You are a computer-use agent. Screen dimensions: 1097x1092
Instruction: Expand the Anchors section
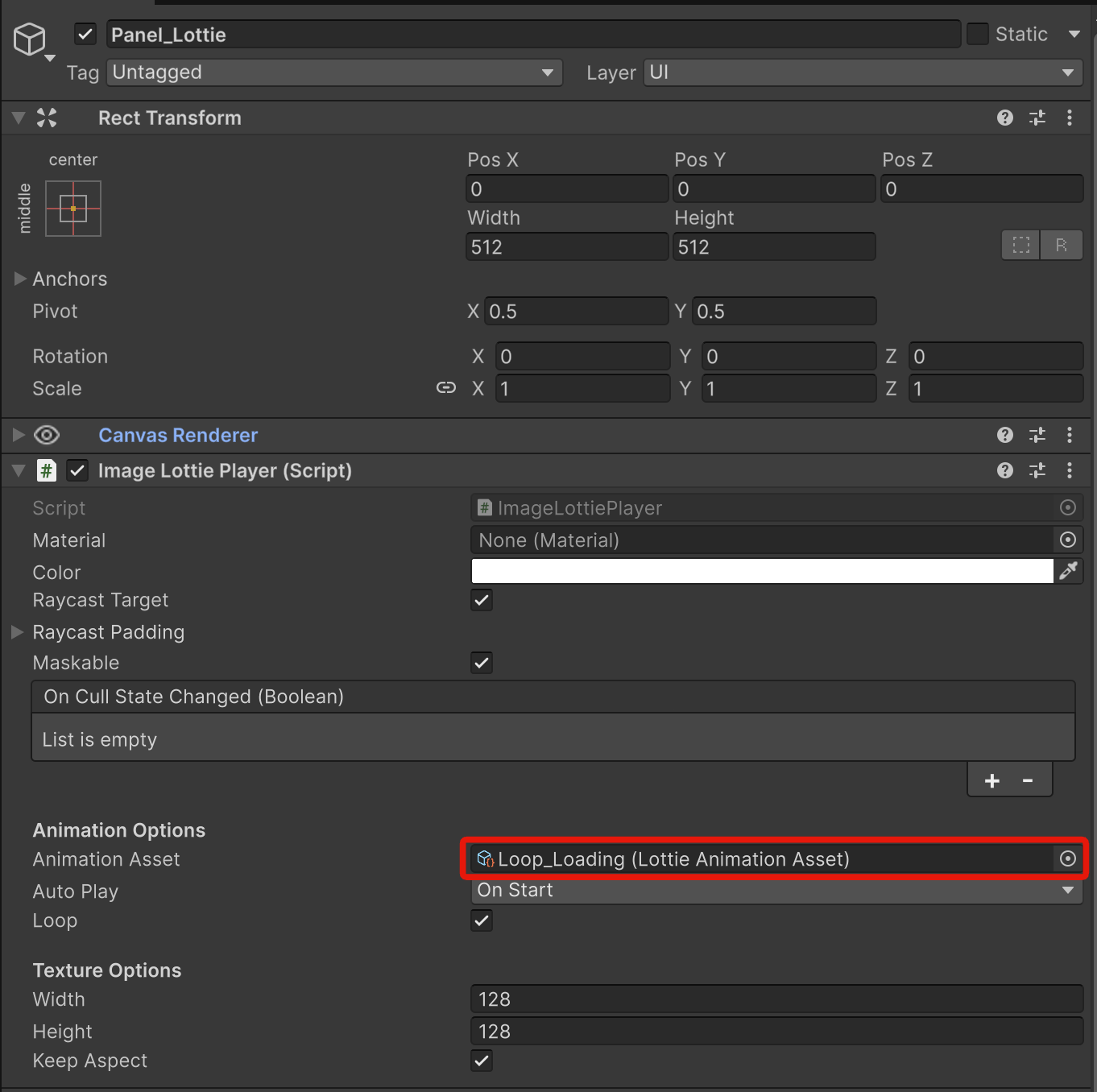tap(20, 279)
